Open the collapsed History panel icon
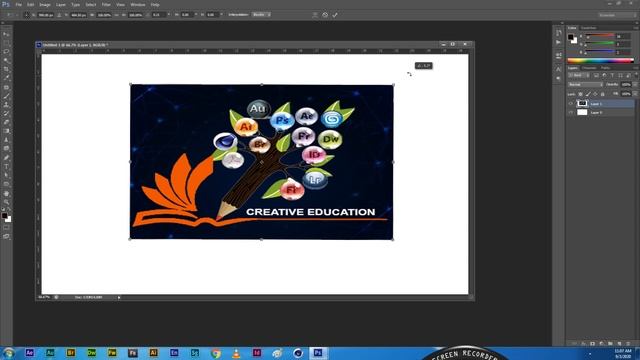Viewport: 640px width, 360px height. point(559,33)
